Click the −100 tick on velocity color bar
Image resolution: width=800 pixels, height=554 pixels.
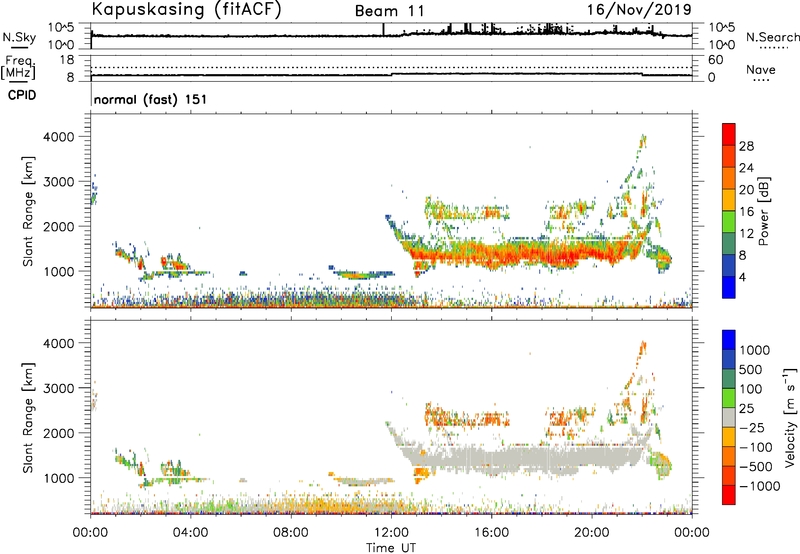point(756,447)
